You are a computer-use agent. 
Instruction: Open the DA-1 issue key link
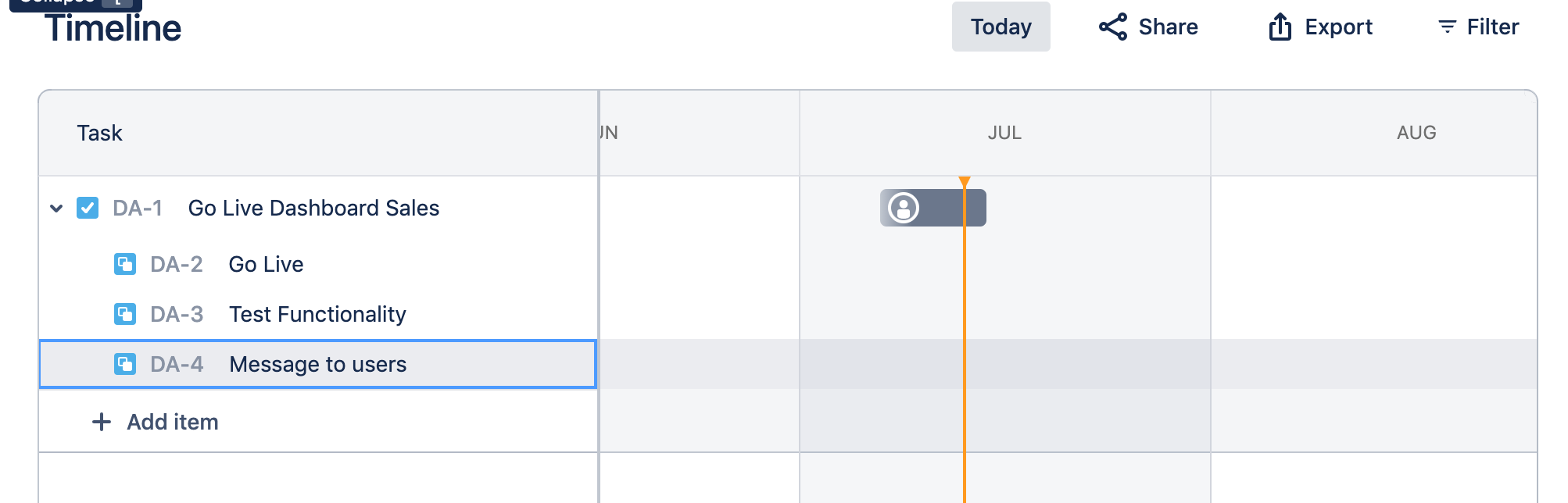tap(138, 208)
